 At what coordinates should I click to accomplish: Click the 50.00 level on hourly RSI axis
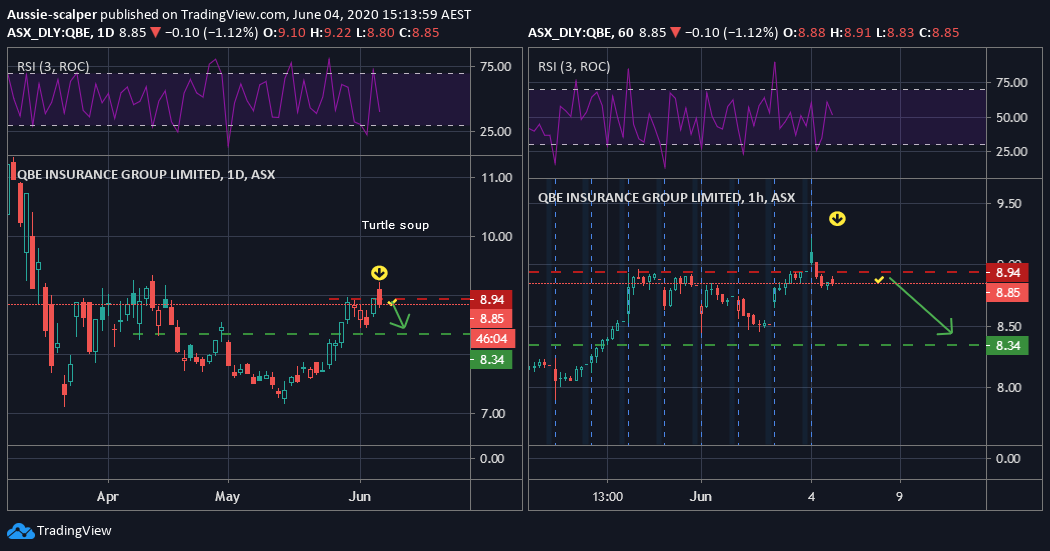(x=1012, y=117)
